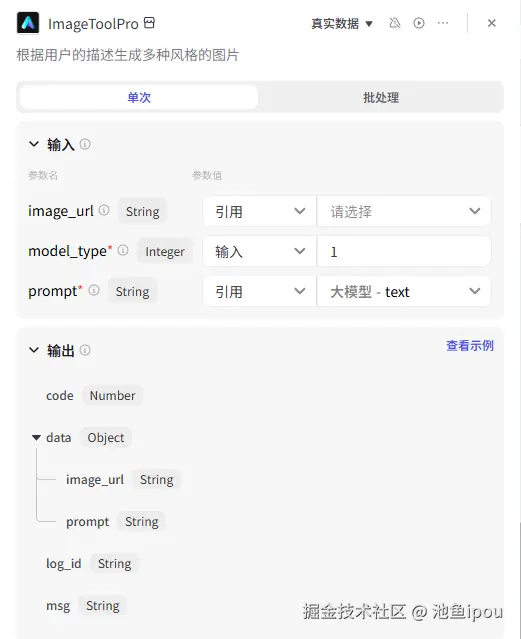The height and width of the screenshot is (639, 521).
Task: Click the code output row
Action: tap(94, 395)
